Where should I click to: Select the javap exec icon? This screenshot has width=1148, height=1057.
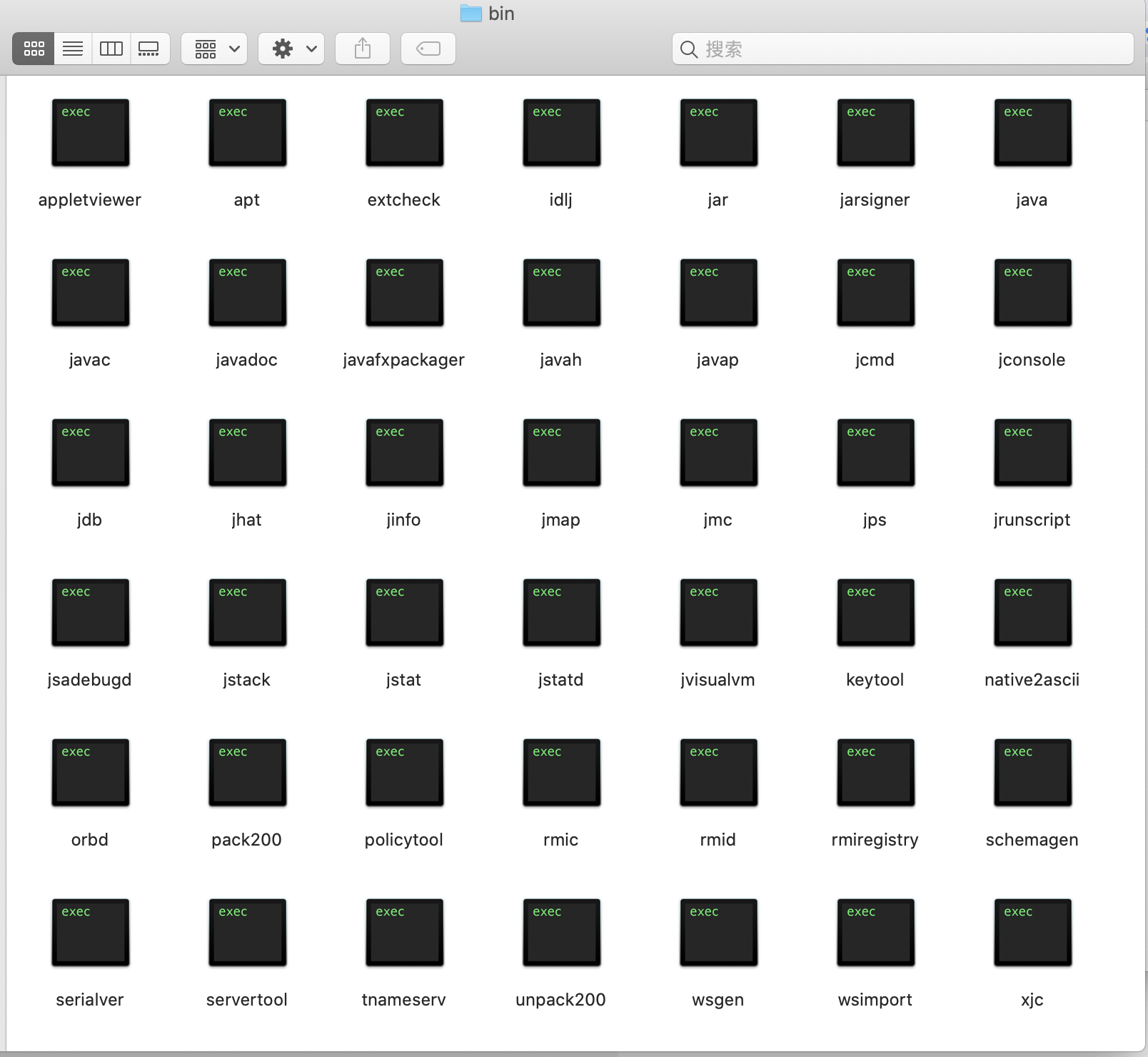click(719, 293)
